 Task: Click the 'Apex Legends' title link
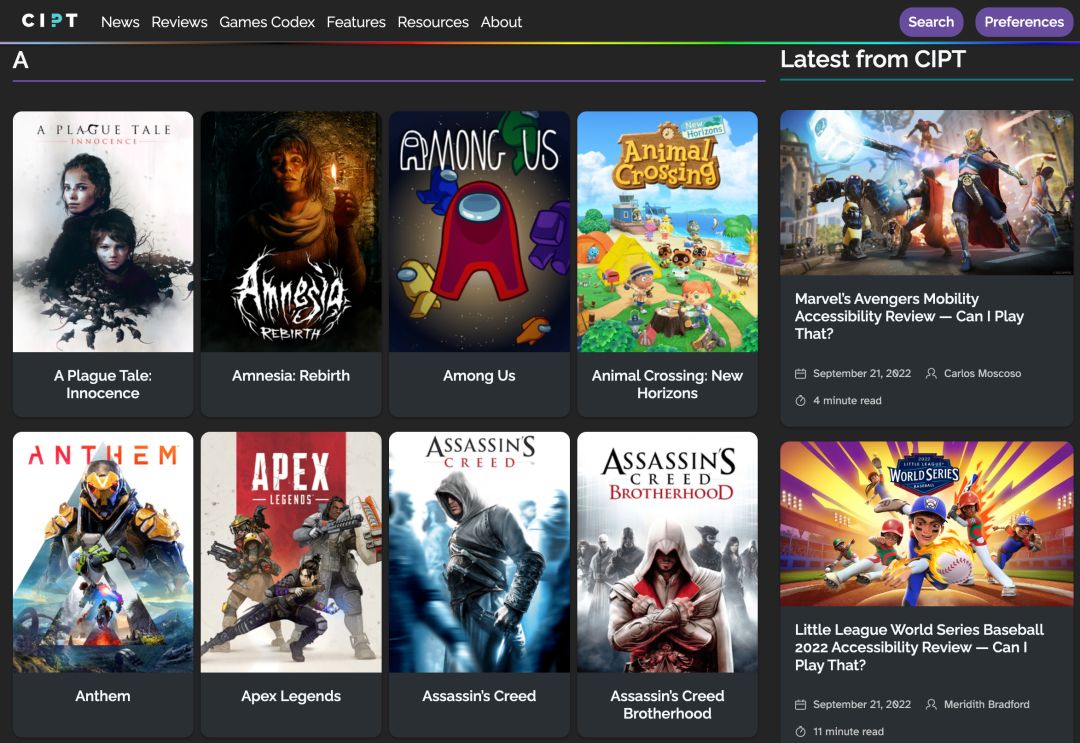point(291,696)
